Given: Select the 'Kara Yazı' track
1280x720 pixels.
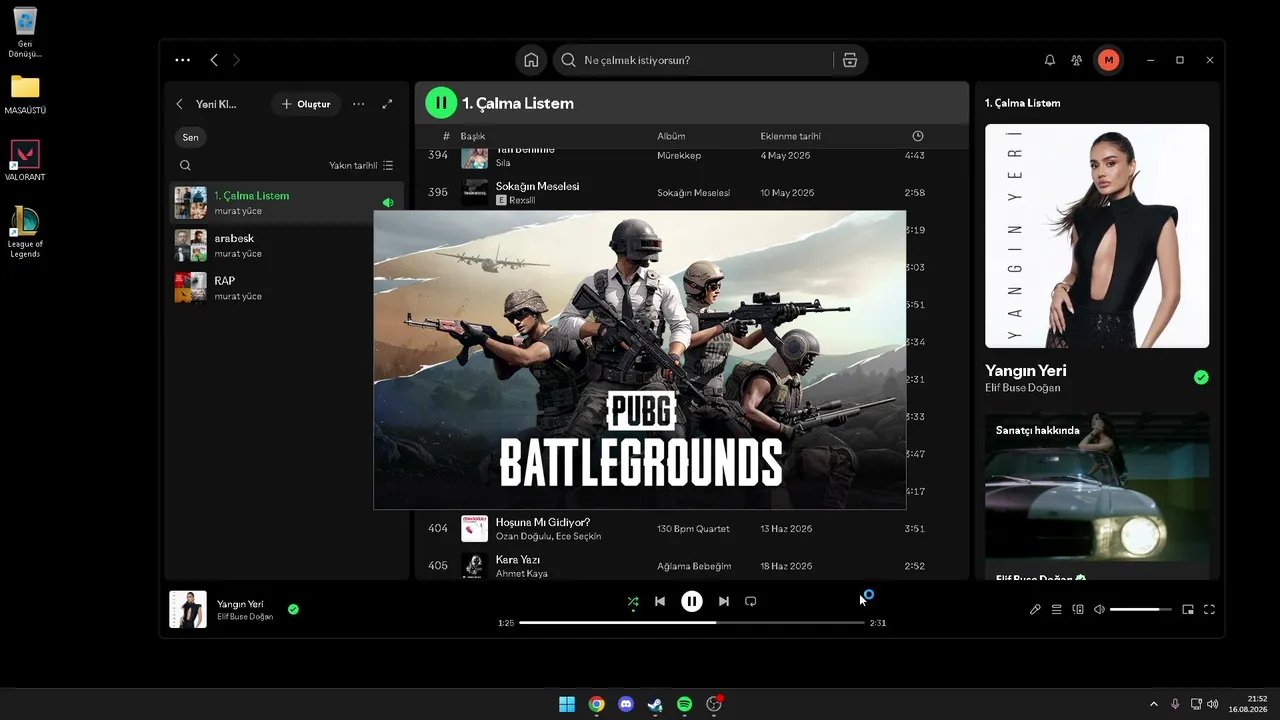Looking at the screenshot, I should point(518,560).
